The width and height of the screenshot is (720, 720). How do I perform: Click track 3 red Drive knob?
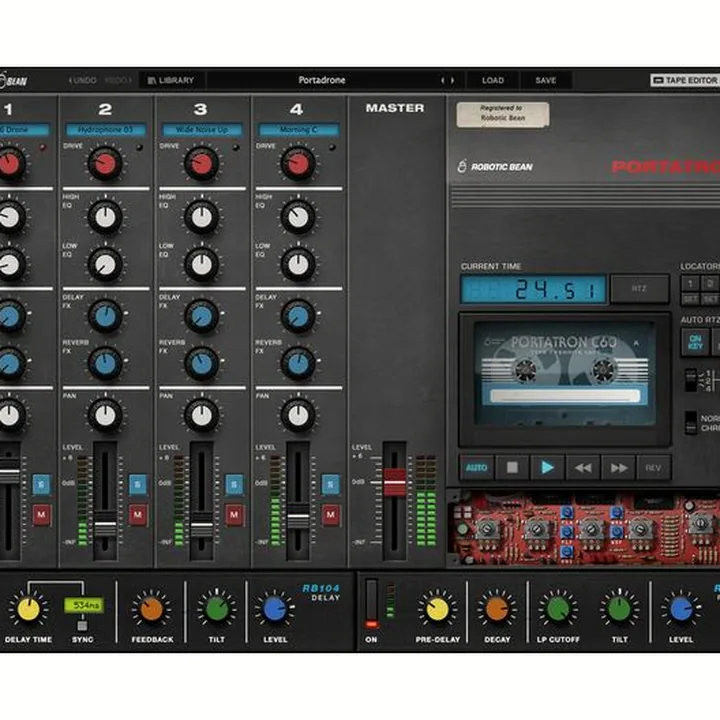click(202, 163)
